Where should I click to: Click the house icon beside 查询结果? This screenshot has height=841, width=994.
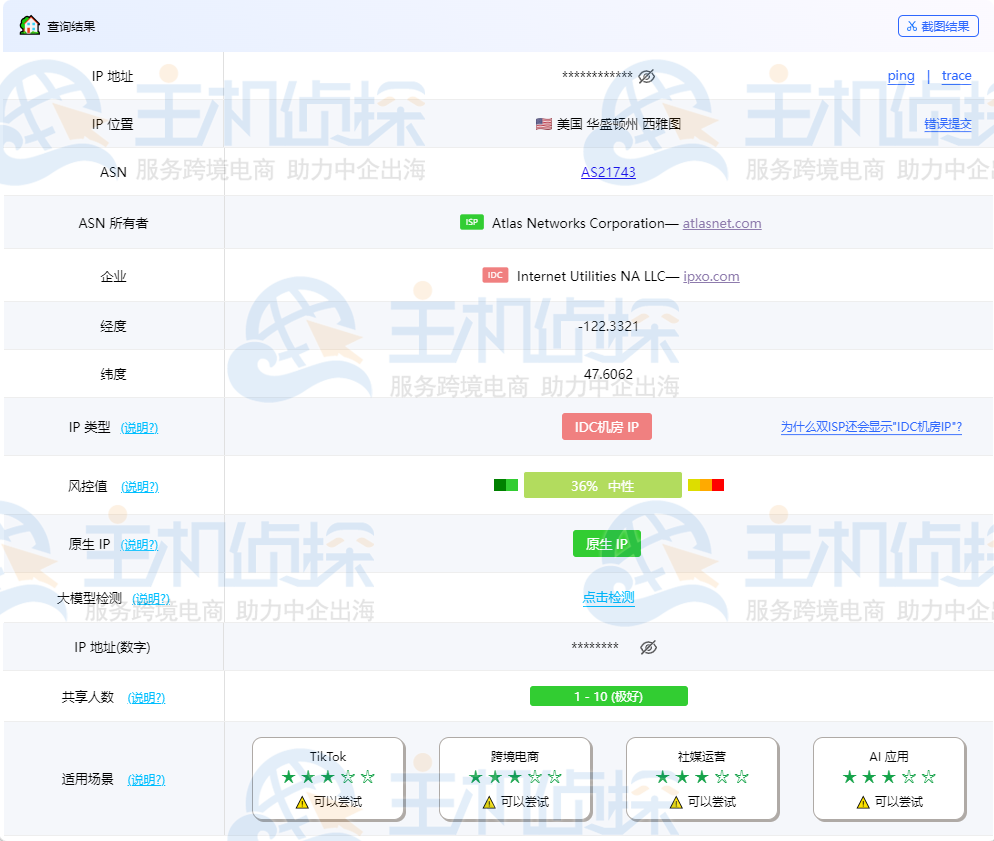[29, 25]
